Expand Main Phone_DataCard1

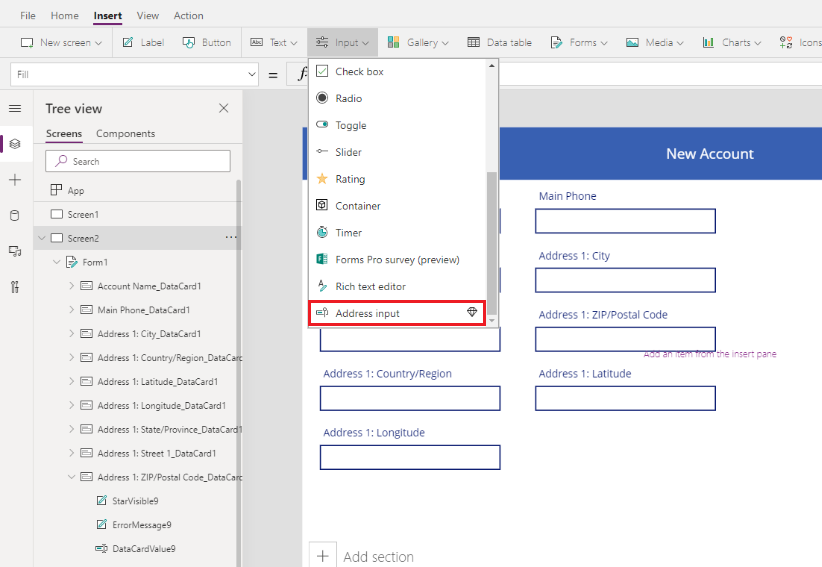point(71,310)
